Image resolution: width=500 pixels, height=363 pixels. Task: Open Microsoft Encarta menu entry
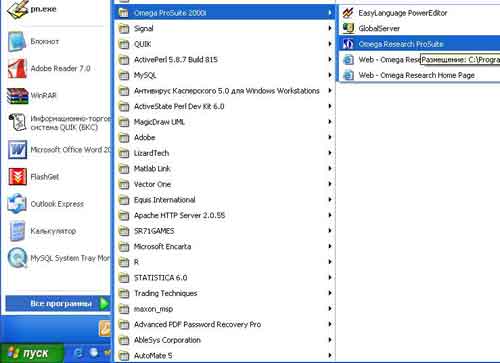225,246
